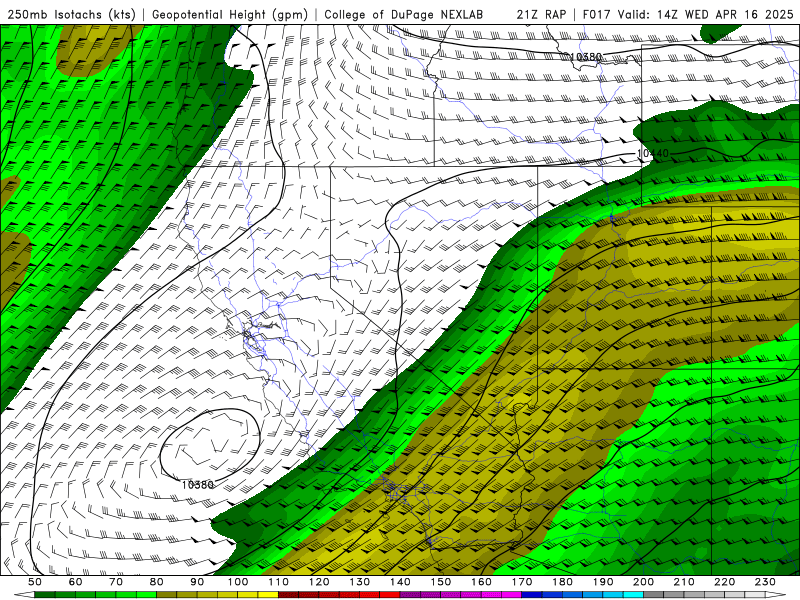Click the 140 value on the color scale

point(400,581)
